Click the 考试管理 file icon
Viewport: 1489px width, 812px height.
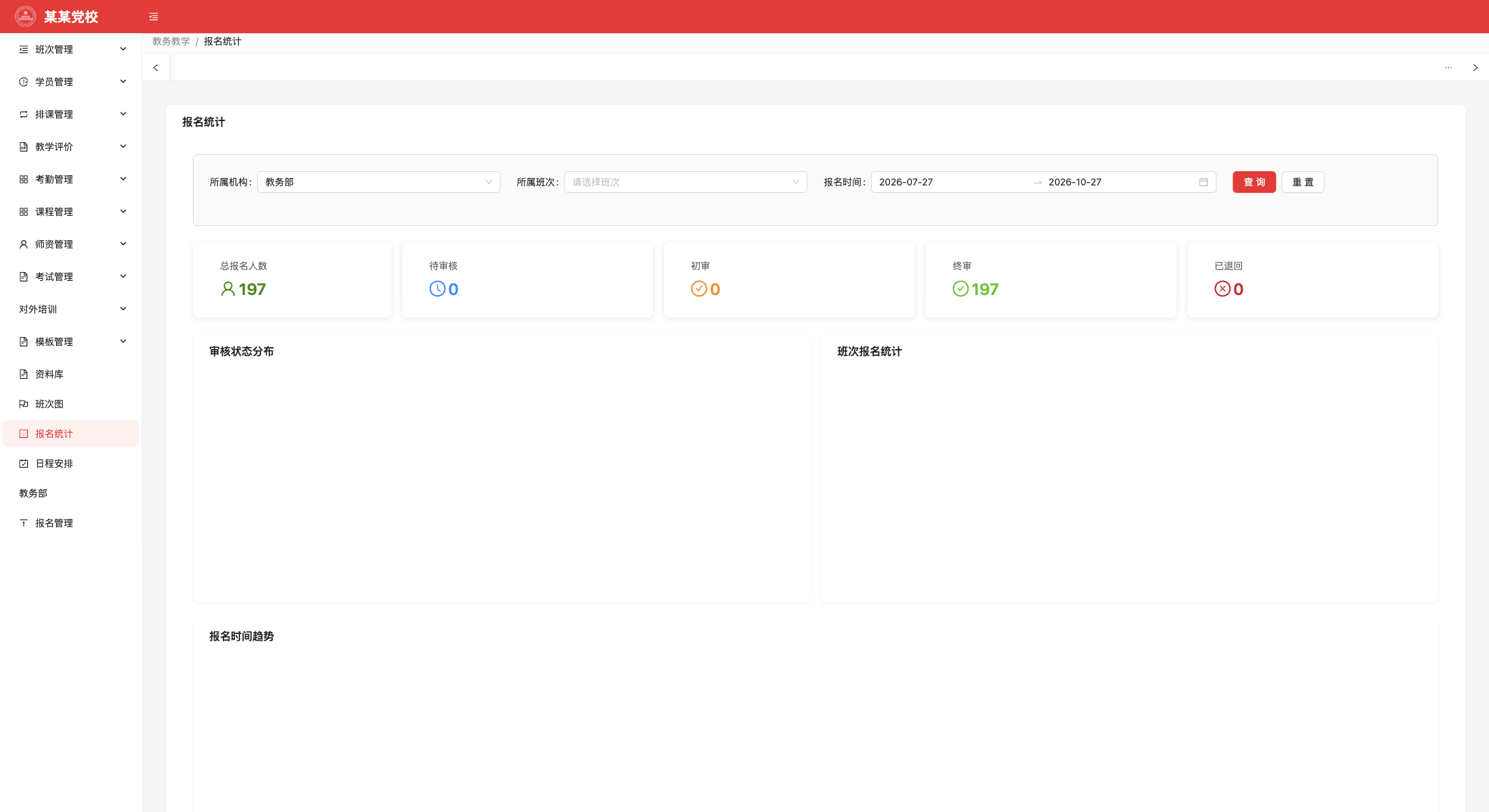tap(24, 277)
